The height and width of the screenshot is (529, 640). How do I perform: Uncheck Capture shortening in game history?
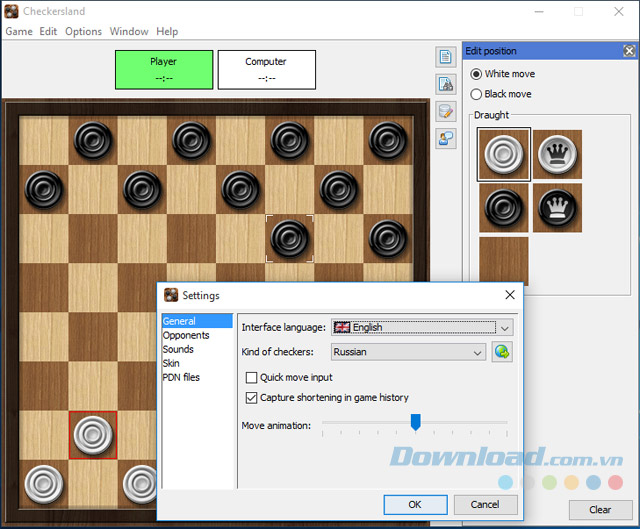[x=251, y=397]
